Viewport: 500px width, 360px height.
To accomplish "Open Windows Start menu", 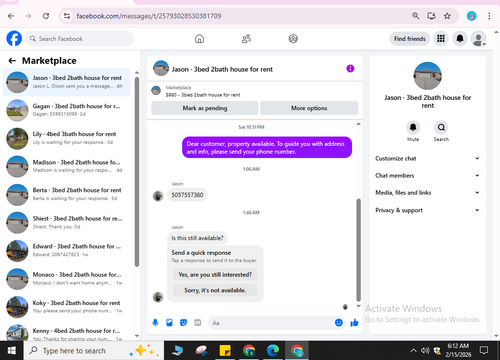I will (x=12, y=350).
